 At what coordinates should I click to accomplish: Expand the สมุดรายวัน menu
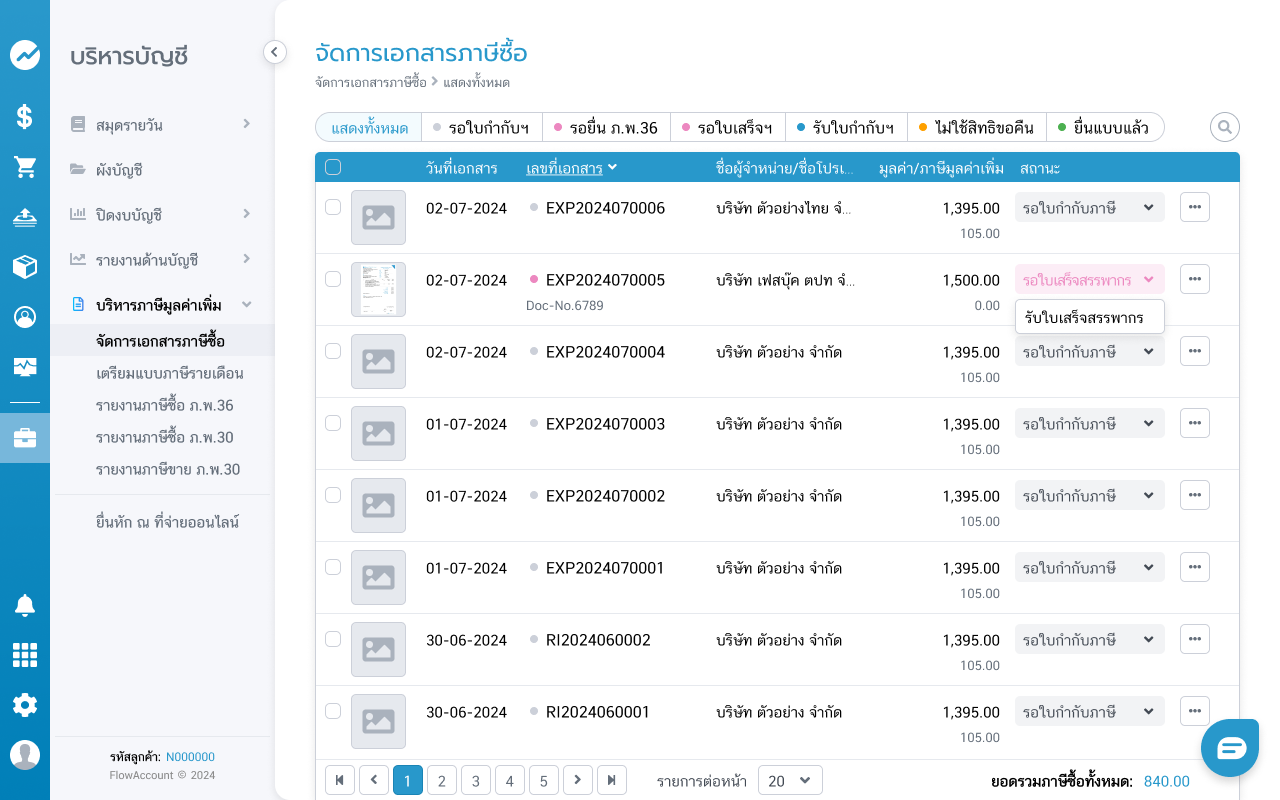click(x=160, y=125)
